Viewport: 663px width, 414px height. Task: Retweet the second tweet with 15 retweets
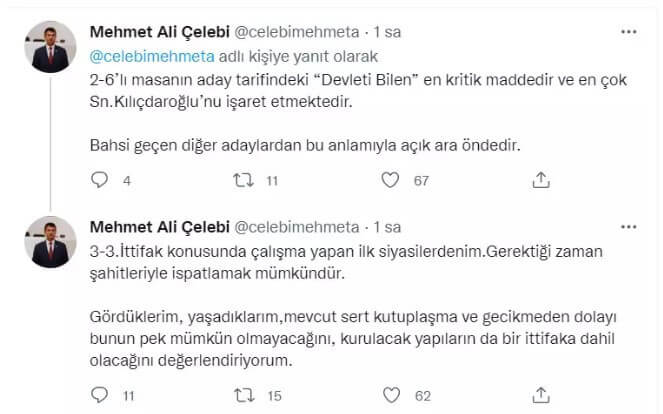pyautogui.click(x=243, y=395)
